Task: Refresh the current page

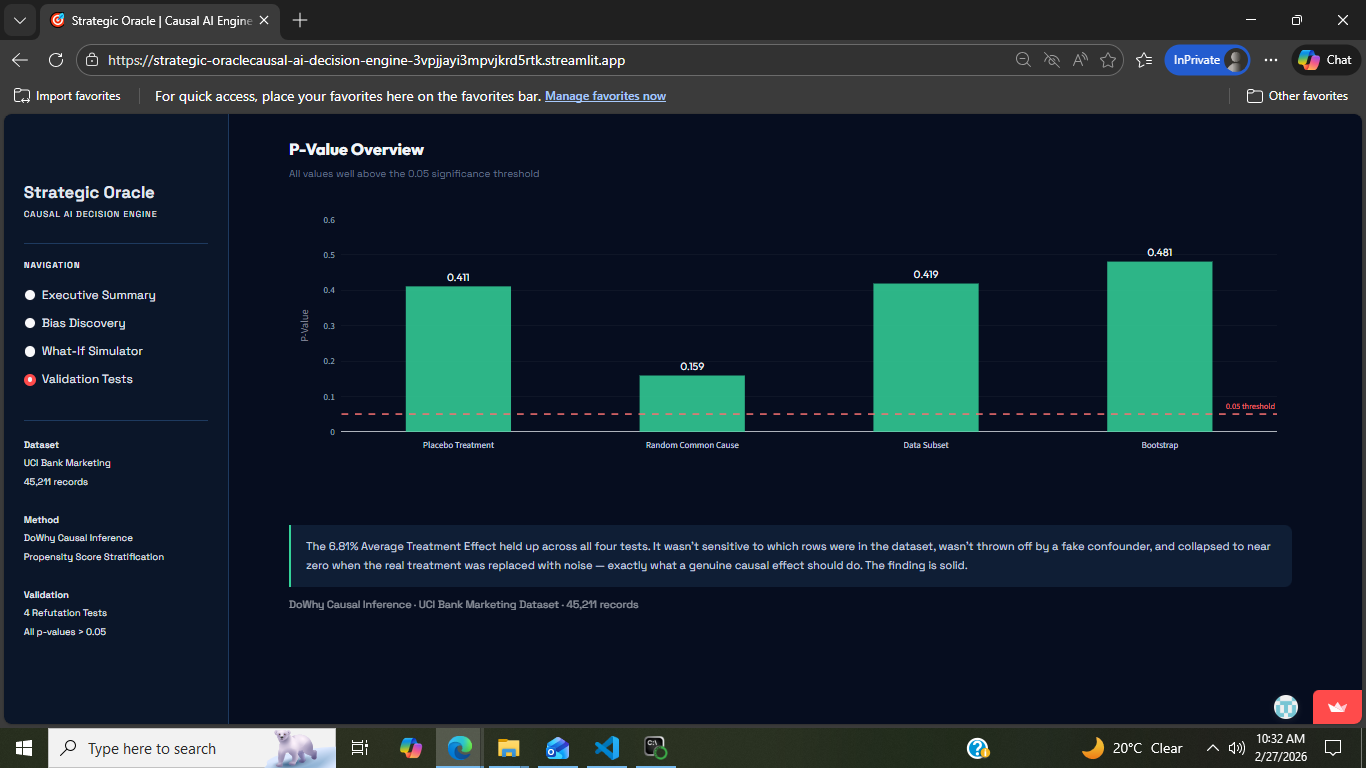Action: pyautogui.click(x=56, y=60)
